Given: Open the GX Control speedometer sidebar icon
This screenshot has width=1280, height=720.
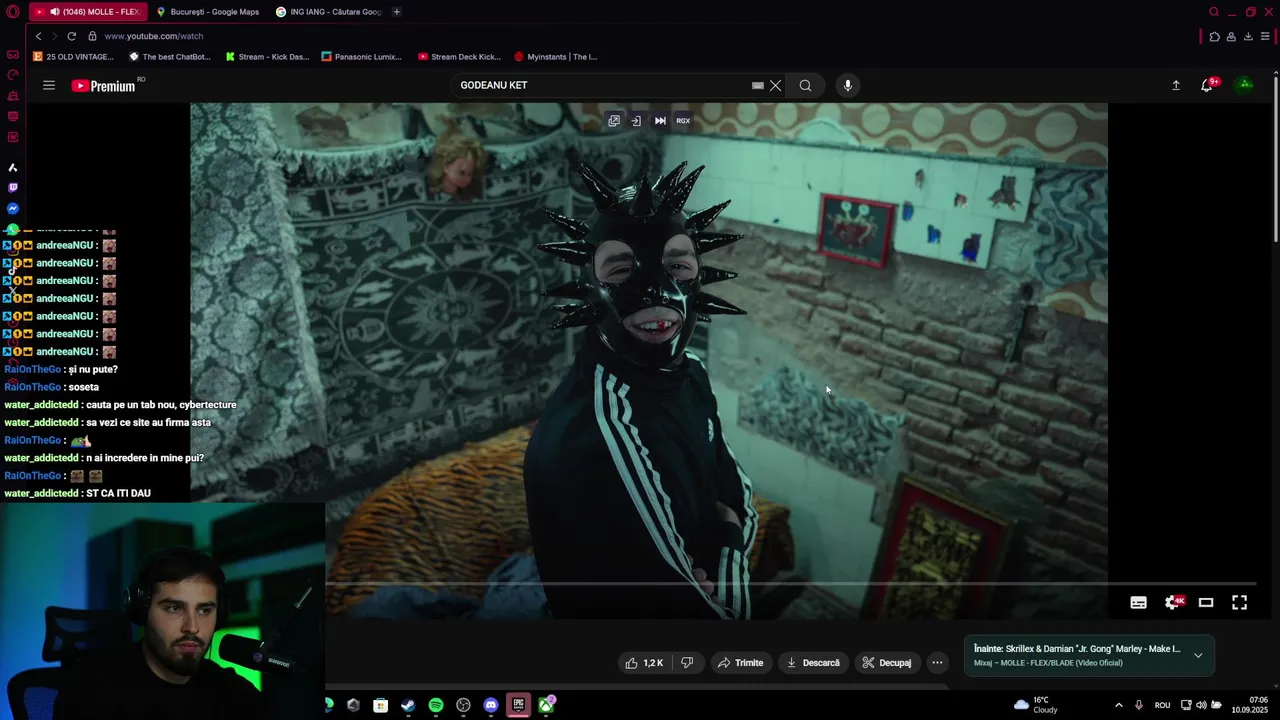Looking at the screenshot, I should tap(12, 75).
